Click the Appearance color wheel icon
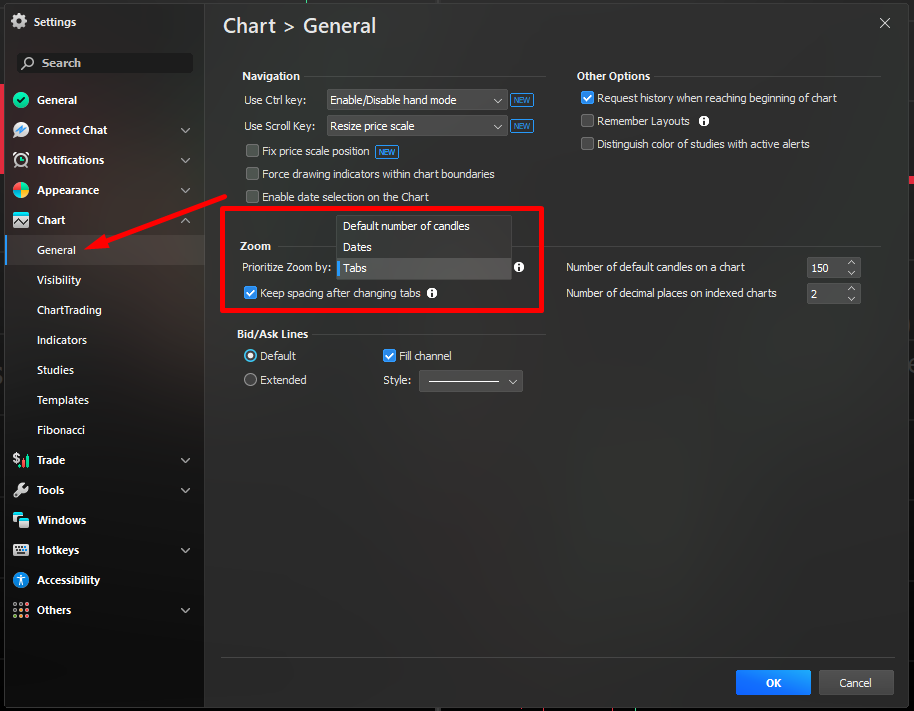 click(x=21, y=190)
